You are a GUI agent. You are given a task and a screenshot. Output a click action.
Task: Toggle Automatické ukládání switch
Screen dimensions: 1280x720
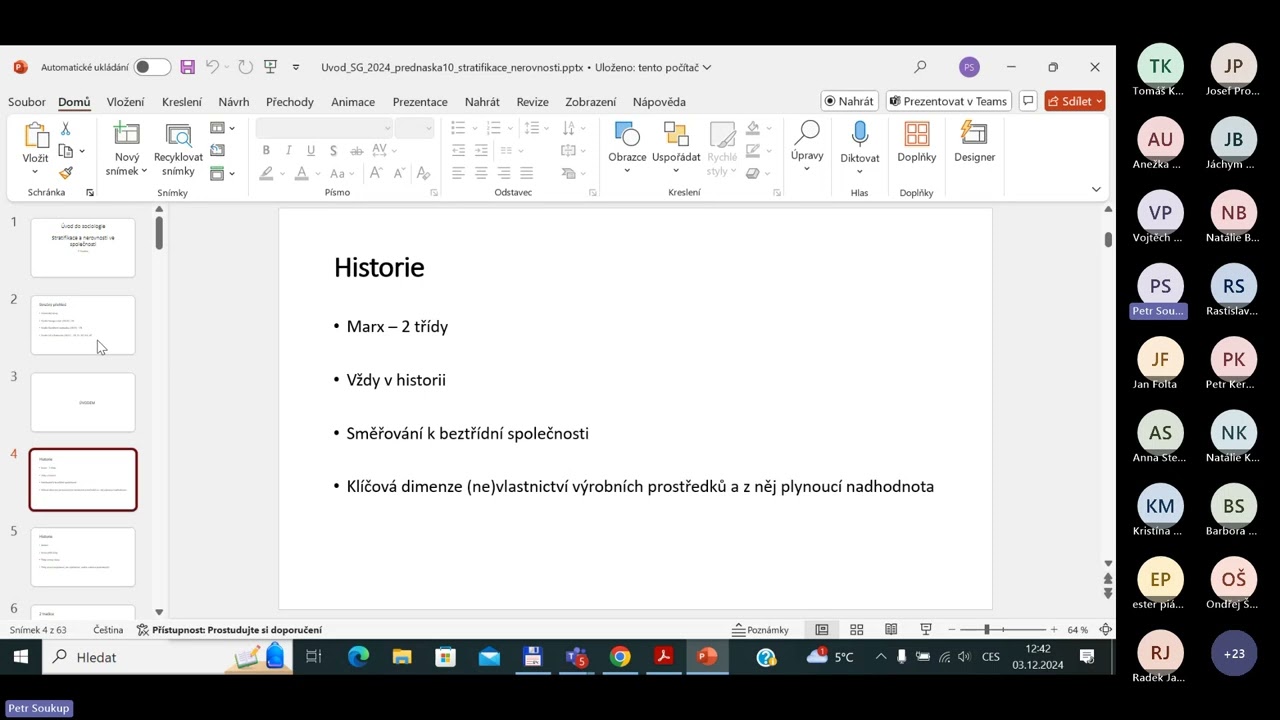[x=152, y=67]
